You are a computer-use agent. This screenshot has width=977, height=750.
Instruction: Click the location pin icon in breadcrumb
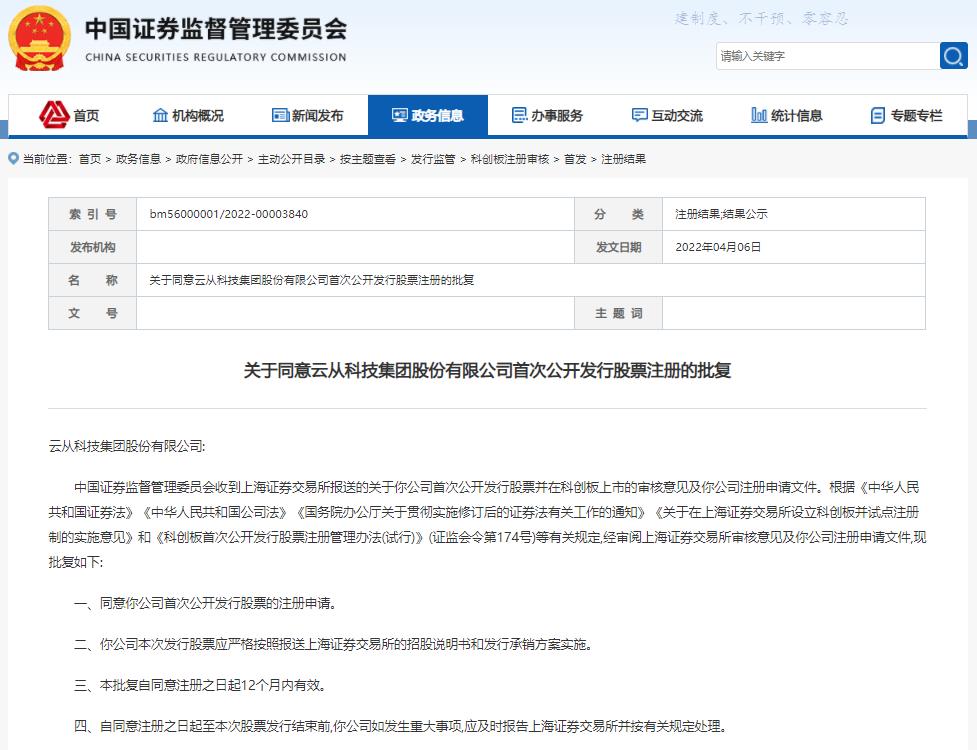pos(13,159)
